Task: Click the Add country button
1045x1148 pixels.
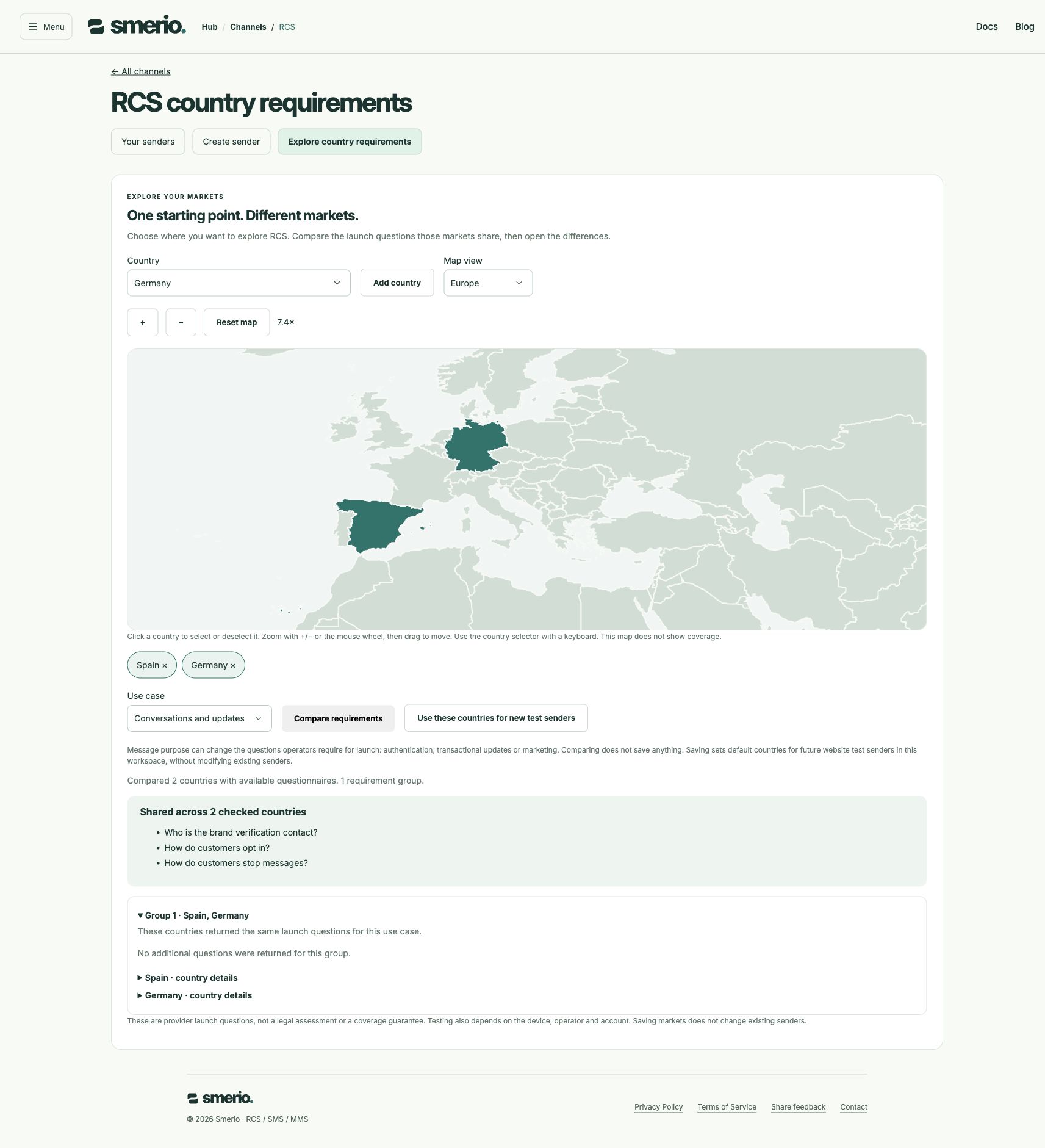Action: click(397, 283)
